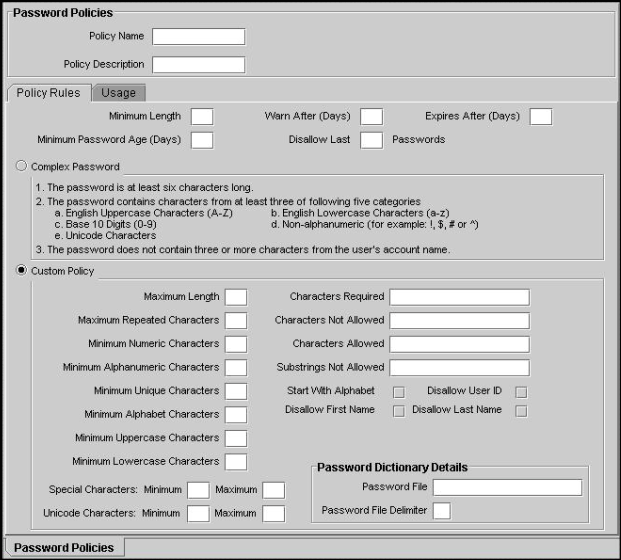Switch to the Policy Rules tab
This screenshot has height=560, width=621.
tap(48, 93)
